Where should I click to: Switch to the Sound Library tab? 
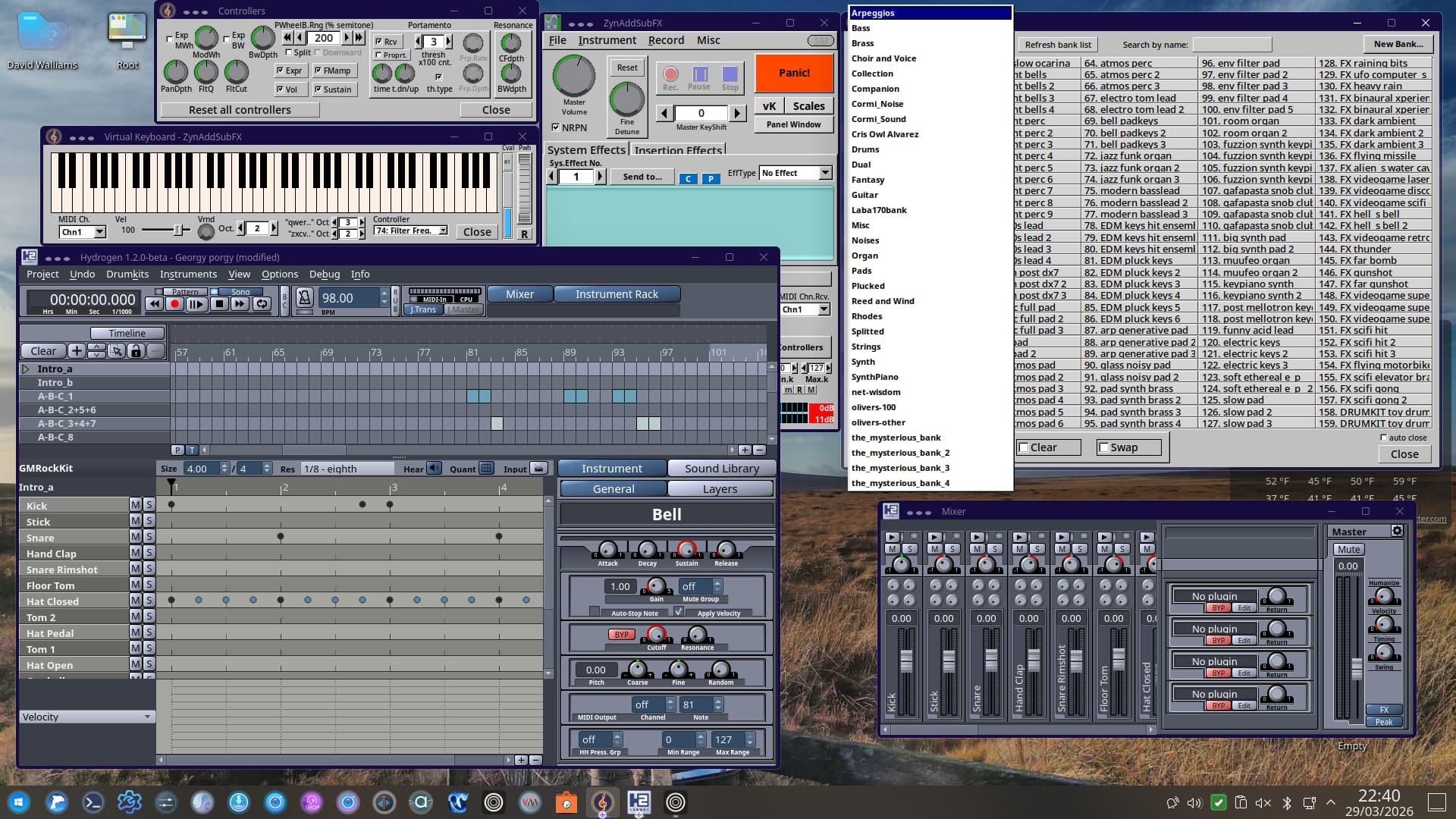pos(721,469)
